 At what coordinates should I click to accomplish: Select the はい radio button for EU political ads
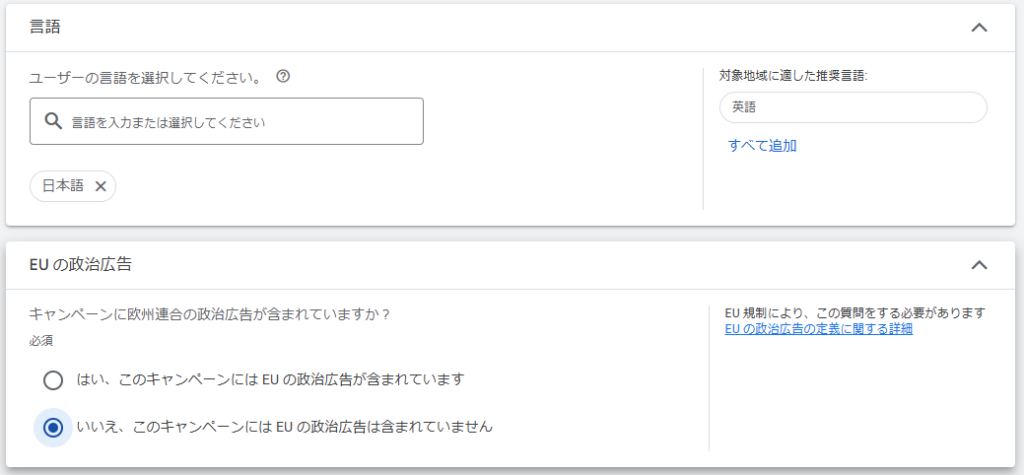point(53,380)
